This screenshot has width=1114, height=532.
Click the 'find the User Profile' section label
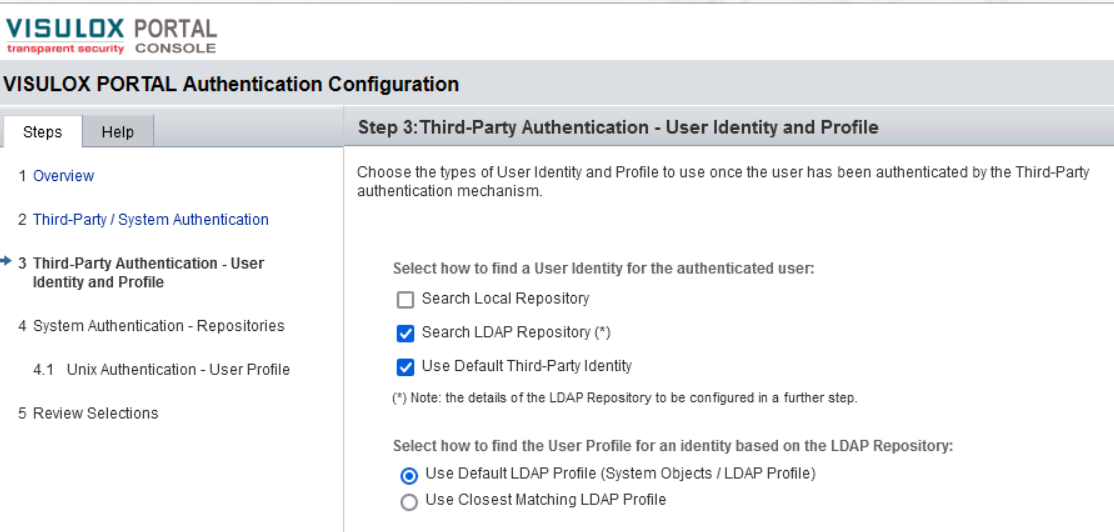pos(672,446)
